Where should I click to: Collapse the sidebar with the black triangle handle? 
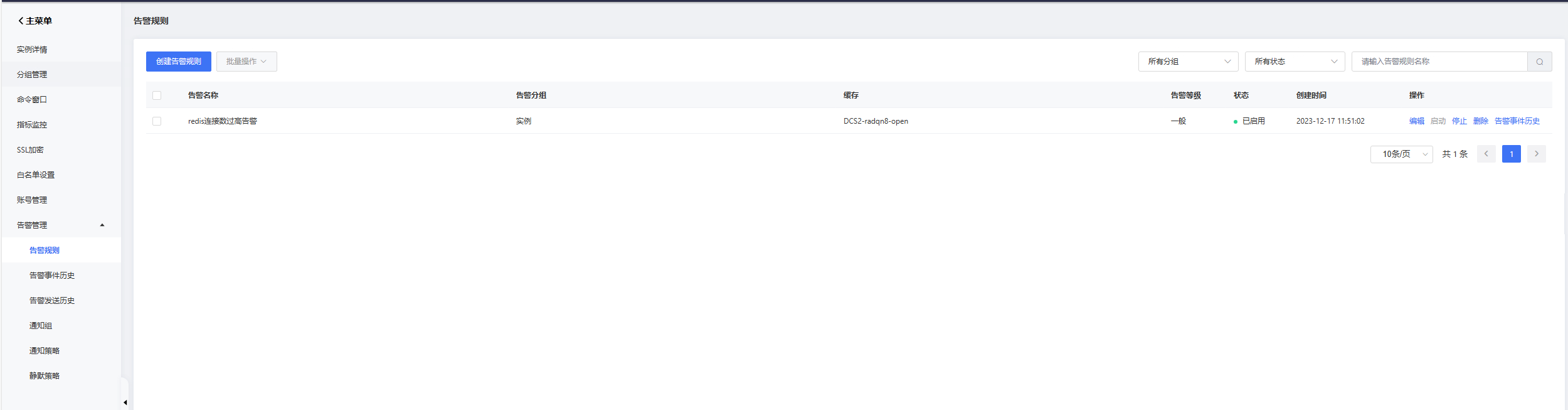(x=125, y=402)
